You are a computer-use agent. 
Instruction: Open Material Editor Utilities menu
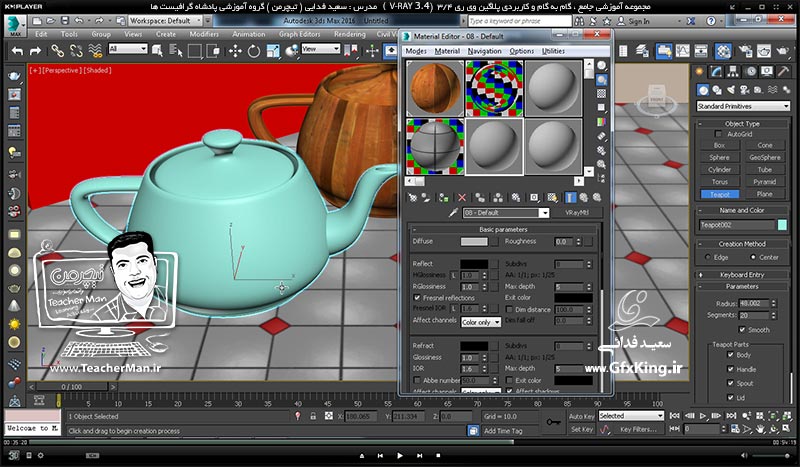(x=553, y=51)
